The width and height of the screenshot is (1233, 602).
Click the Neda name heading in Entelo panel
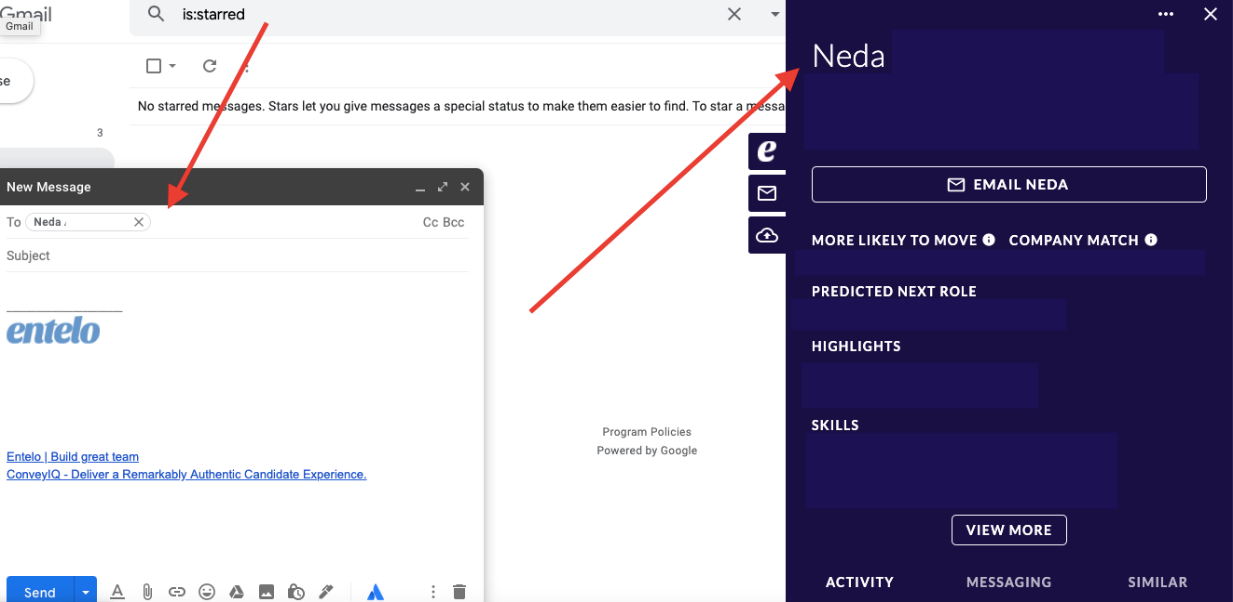pyautogui.click(x=849, y=56)
